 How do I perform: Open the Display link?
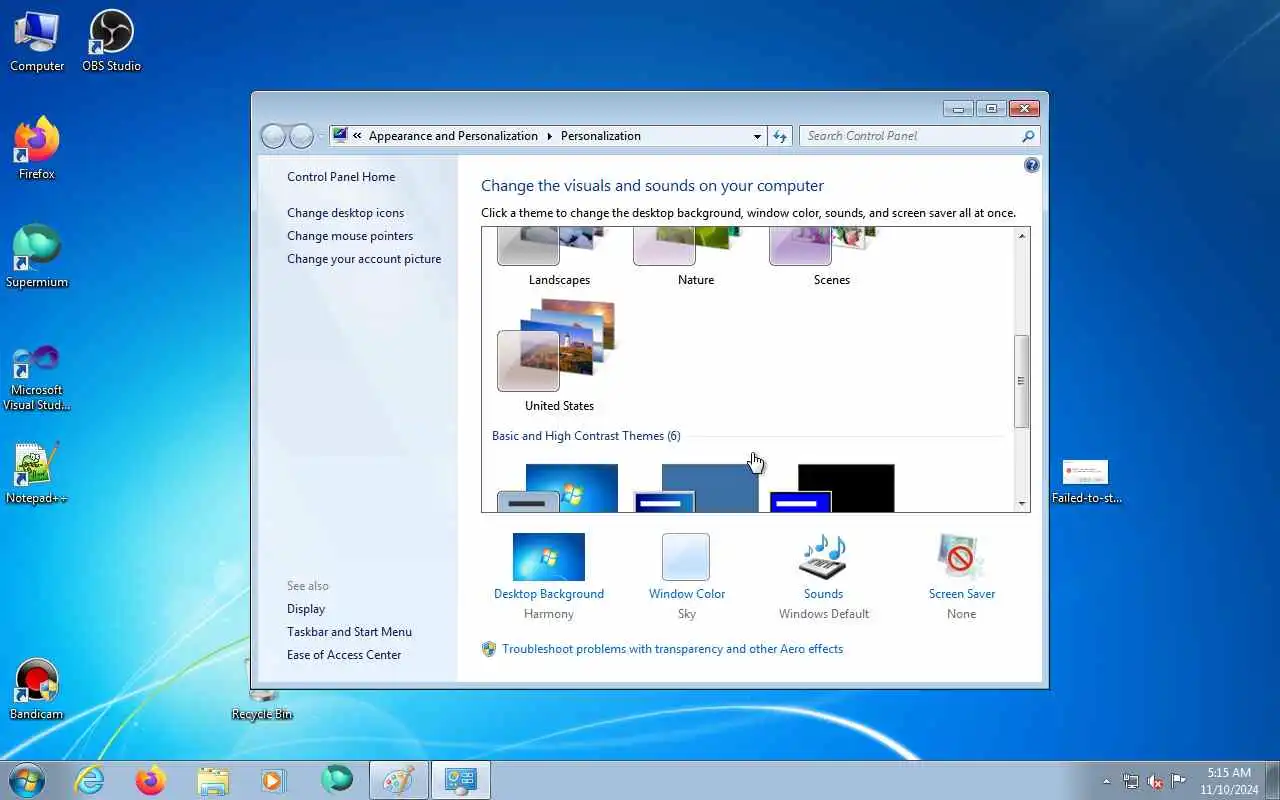[306, 609]
